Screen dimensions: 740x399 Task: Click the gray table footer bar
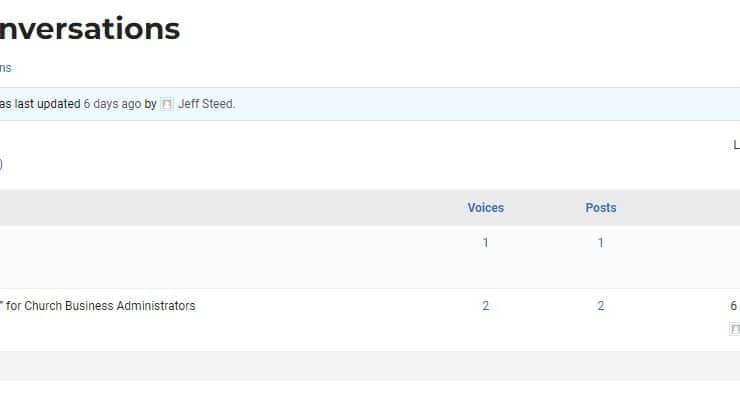tap(370, 366)
